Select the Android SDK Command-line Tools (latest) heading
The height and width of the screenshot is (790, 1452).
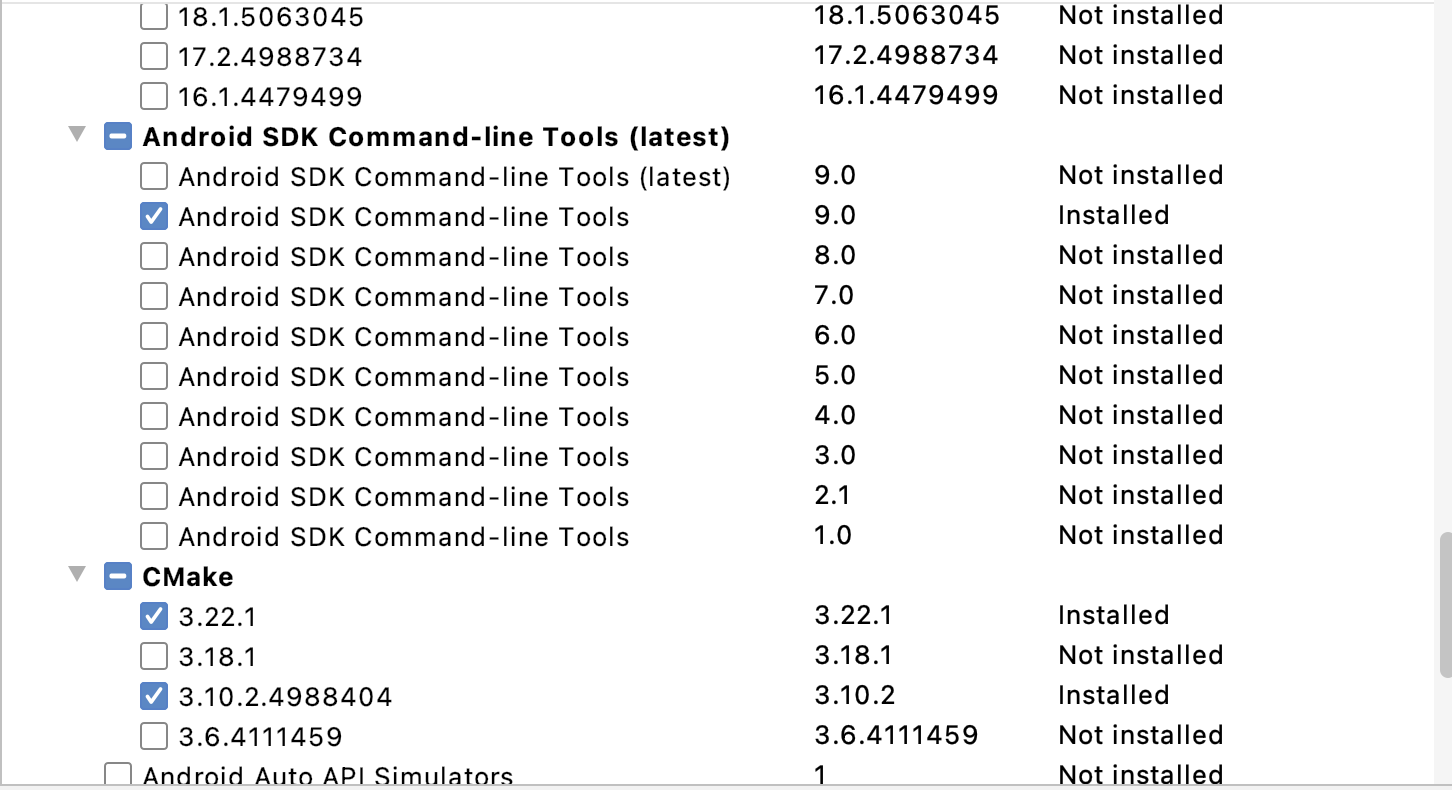[x=436, y=137]
